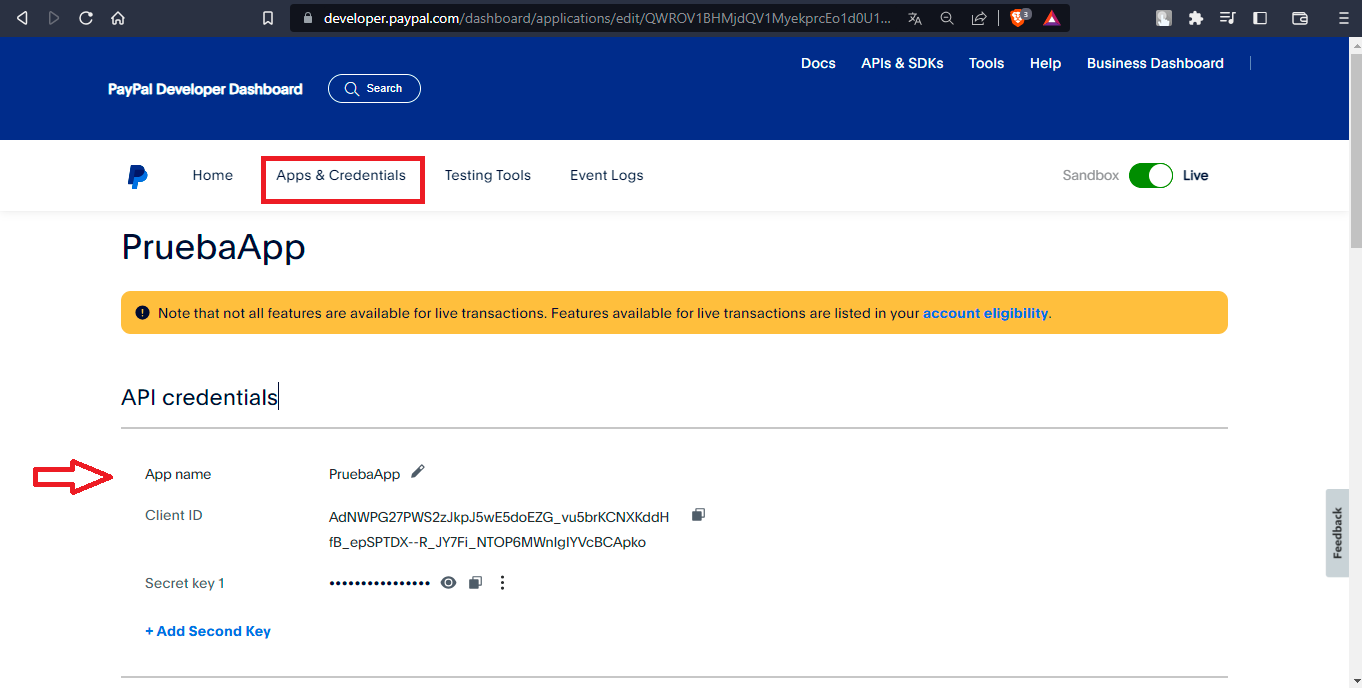The width and height of the screenshot is (1362, 688).
Task: Open the Secret key 1 three-dot menu
Action: tap(503, 582)
